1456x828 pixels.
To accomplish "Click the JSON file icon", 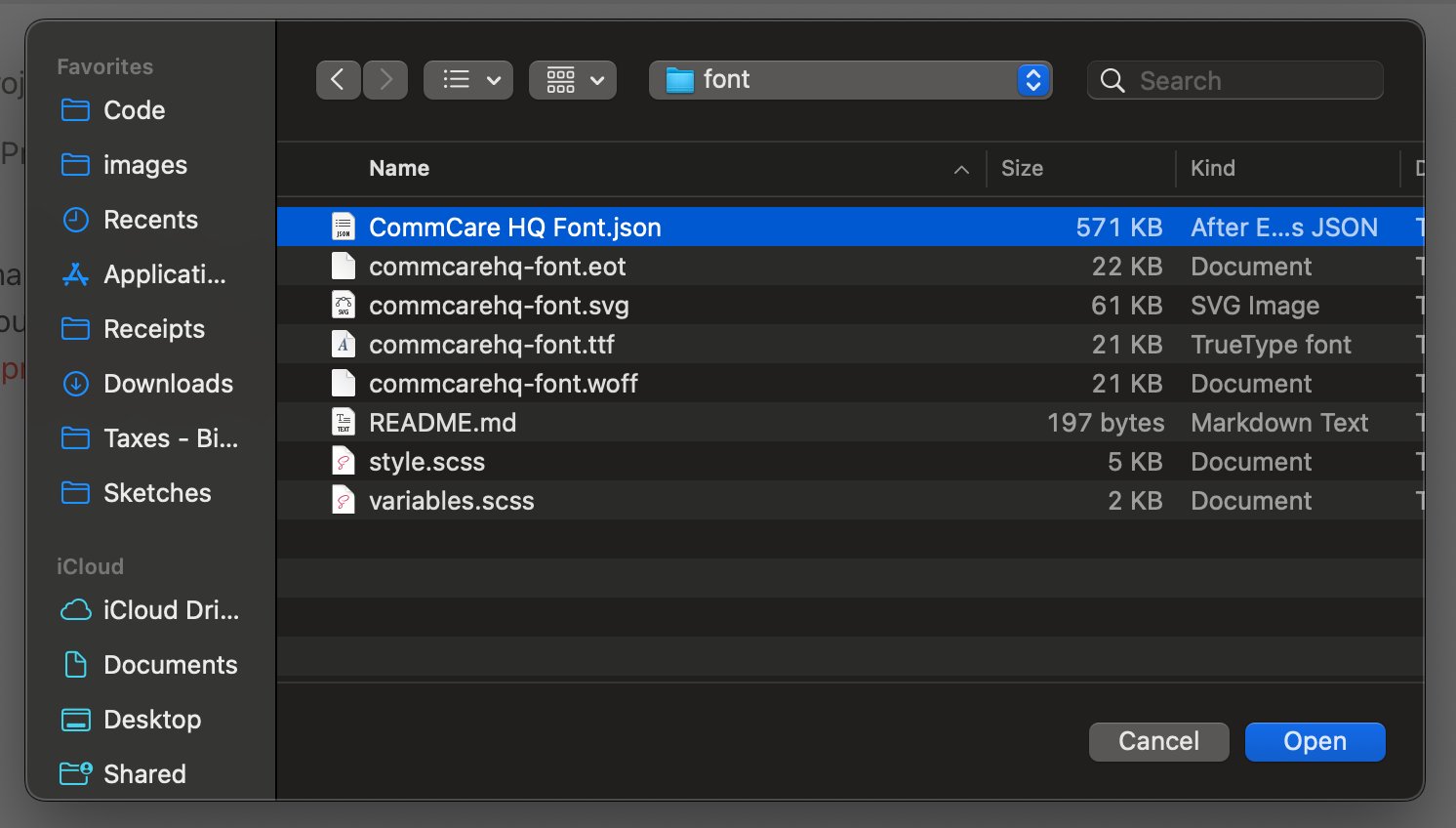I will pyautogui.click(x=344, y=227).
